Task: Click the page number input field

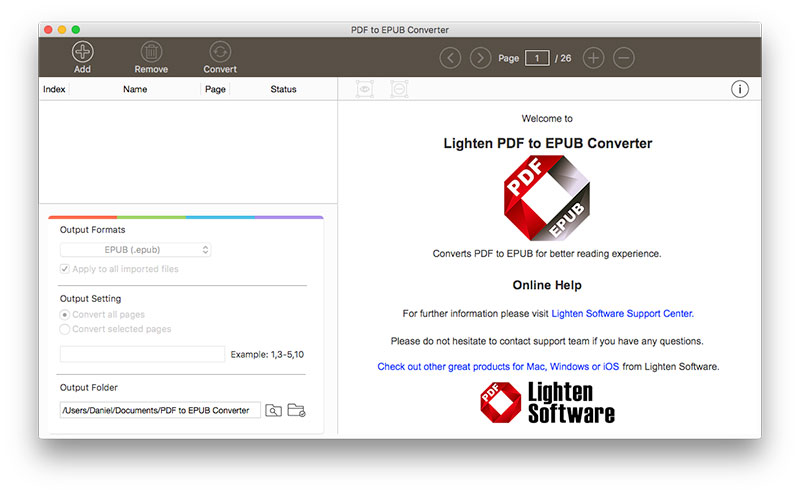Action: (537, 58)
